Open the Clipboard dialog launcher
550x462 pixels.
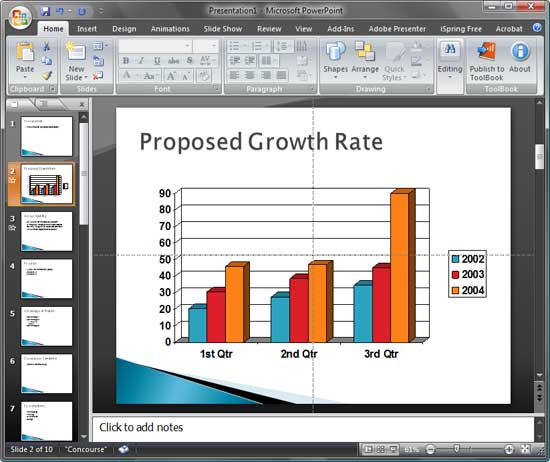53,89
